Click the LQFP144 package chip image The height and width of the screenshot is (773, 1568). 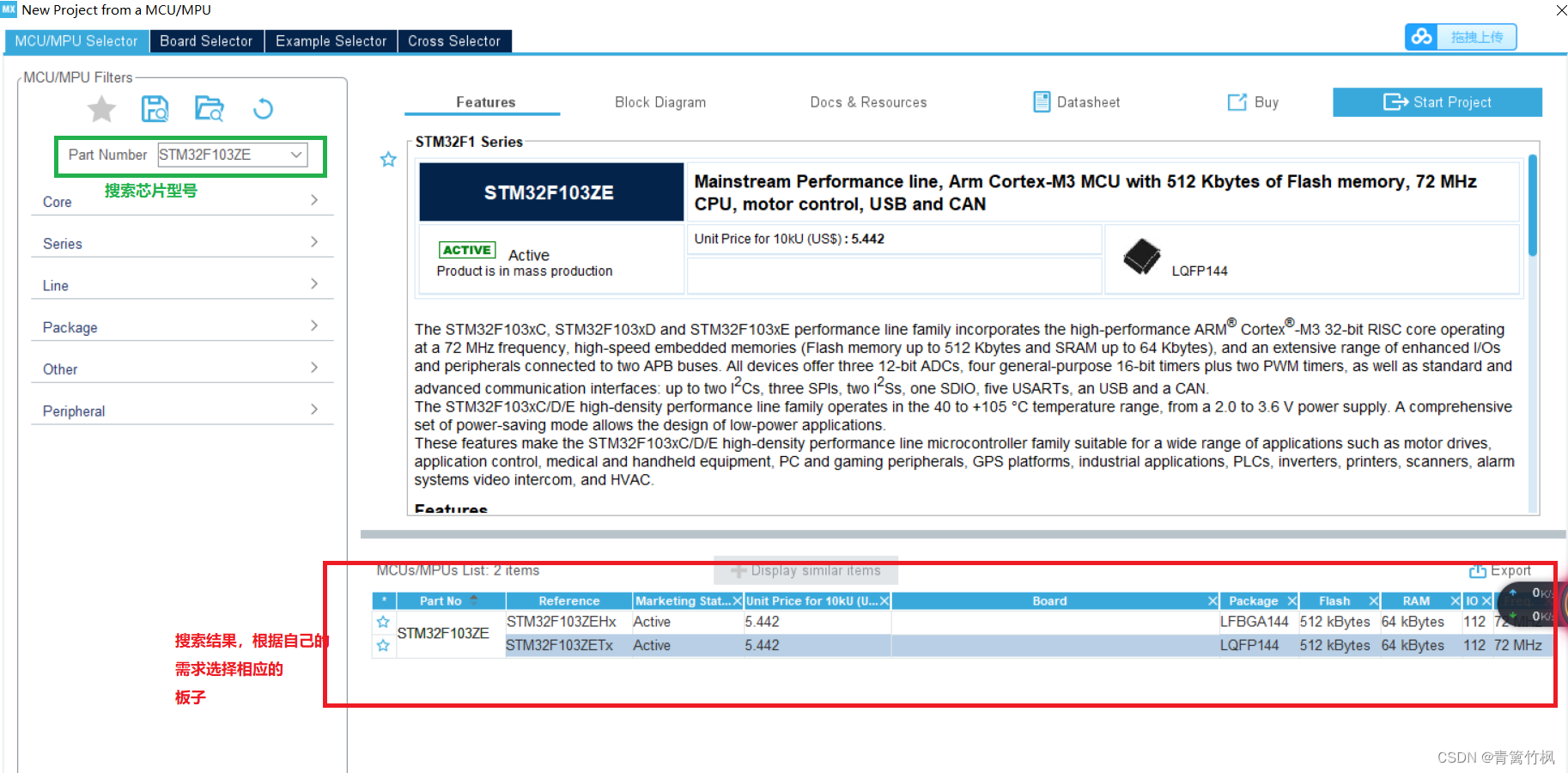[x=1141, y=257]
